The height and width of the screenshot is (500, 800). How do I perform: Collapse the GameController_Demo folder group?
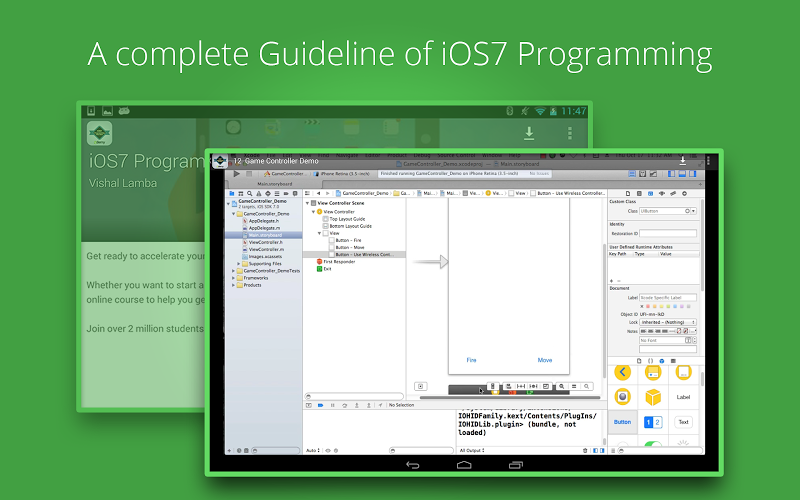click(x=234, y=214)
